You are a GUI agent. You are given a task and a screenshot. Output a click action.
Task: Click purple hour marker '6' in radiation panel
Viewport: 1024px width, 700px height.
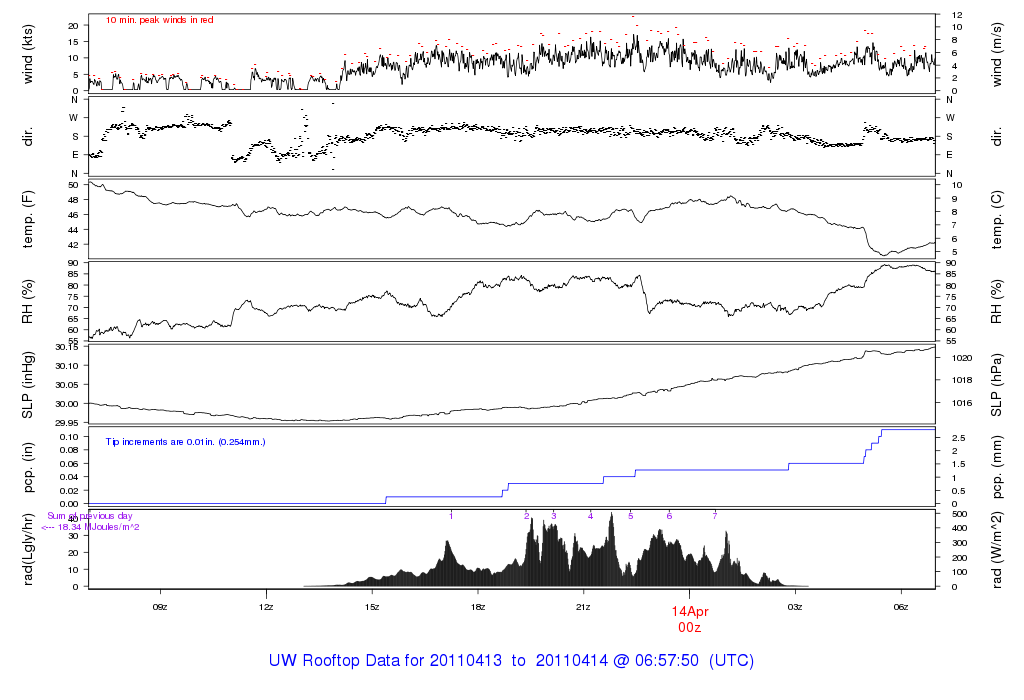(x=669, y=516)
